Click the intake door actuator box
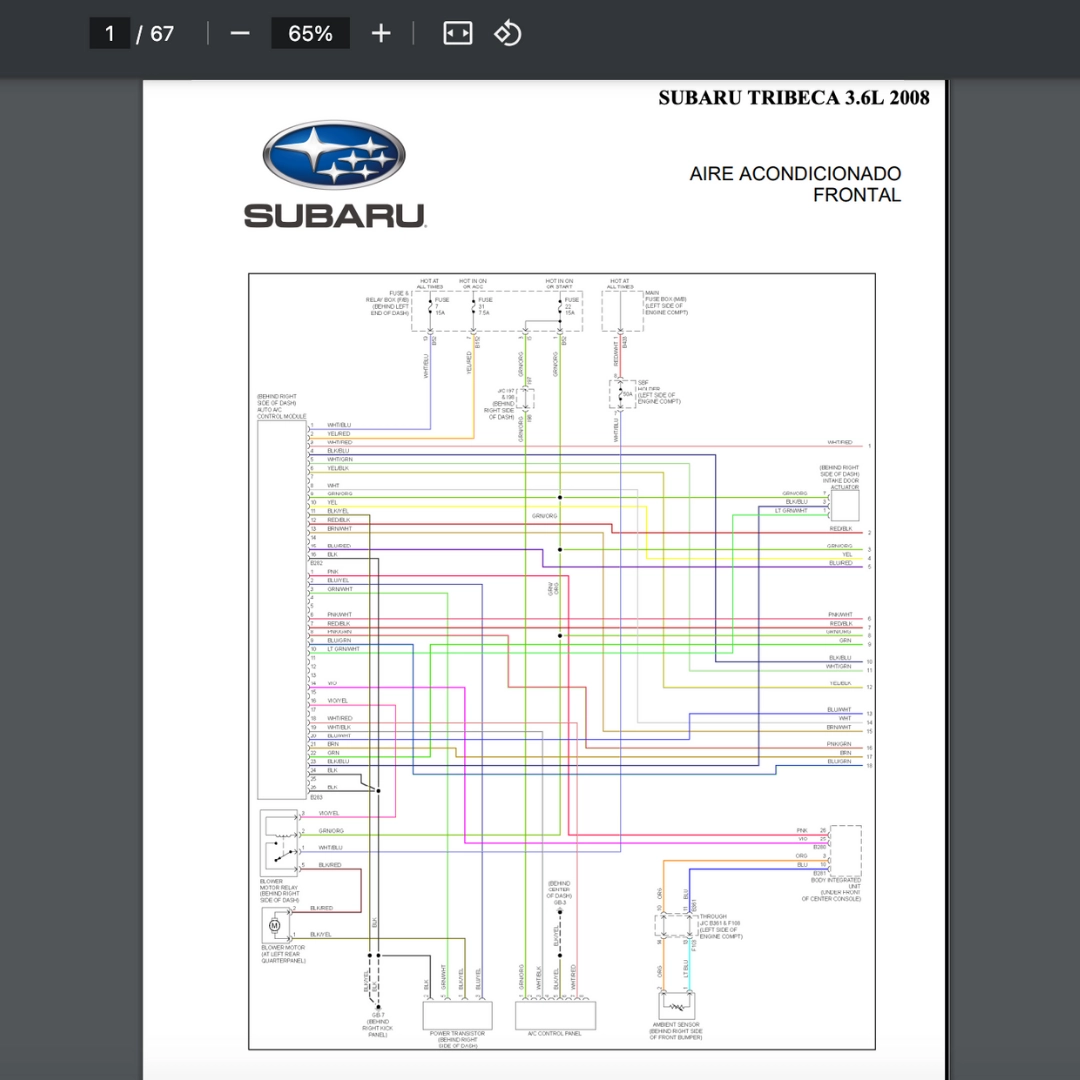1080x1080 pixels. 844,506
